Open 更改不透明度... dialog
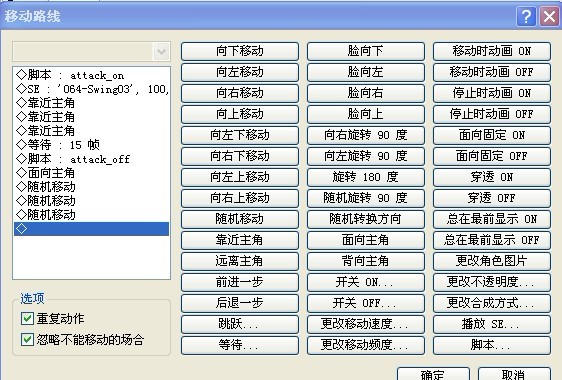The image size is (562, 380). tap(492, 282)
